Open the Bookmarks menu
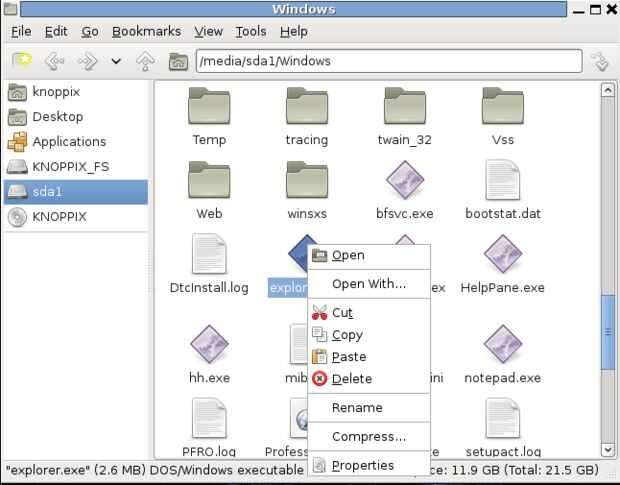The width and height of the screenshot is (620, 485). click(x=146, y=31)
